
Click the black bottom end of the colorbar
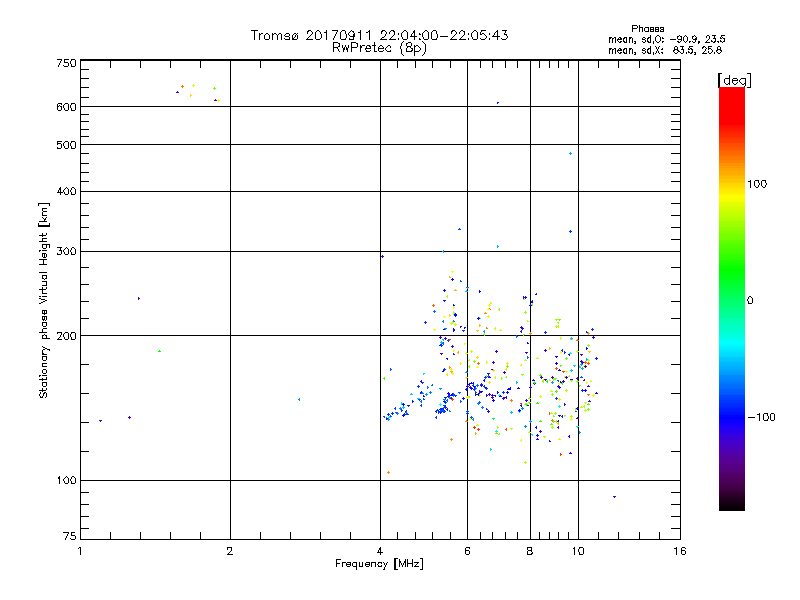(731, 505)
